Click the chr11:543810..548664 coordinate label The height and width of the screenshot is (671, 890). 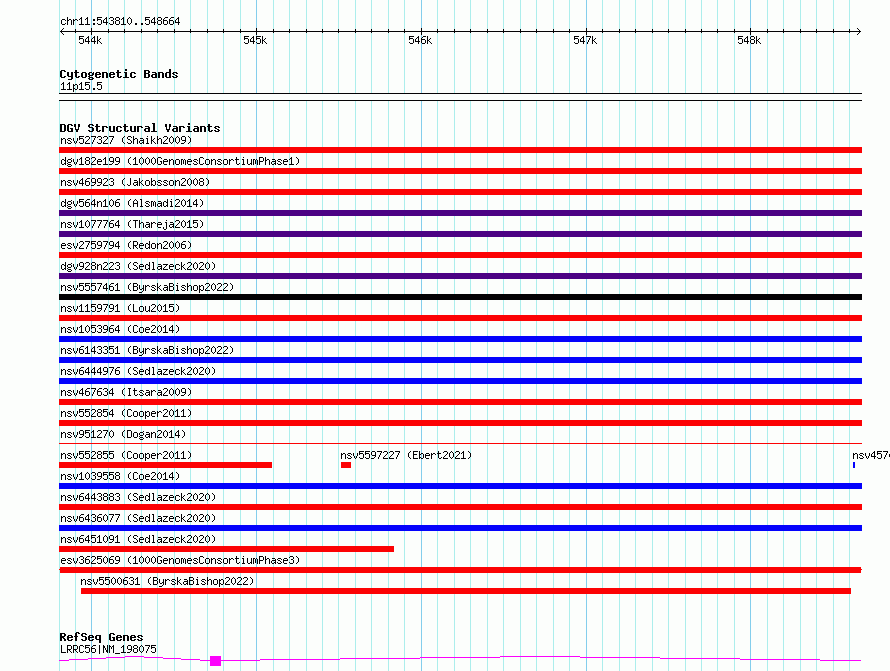click(x=120, y=20)
